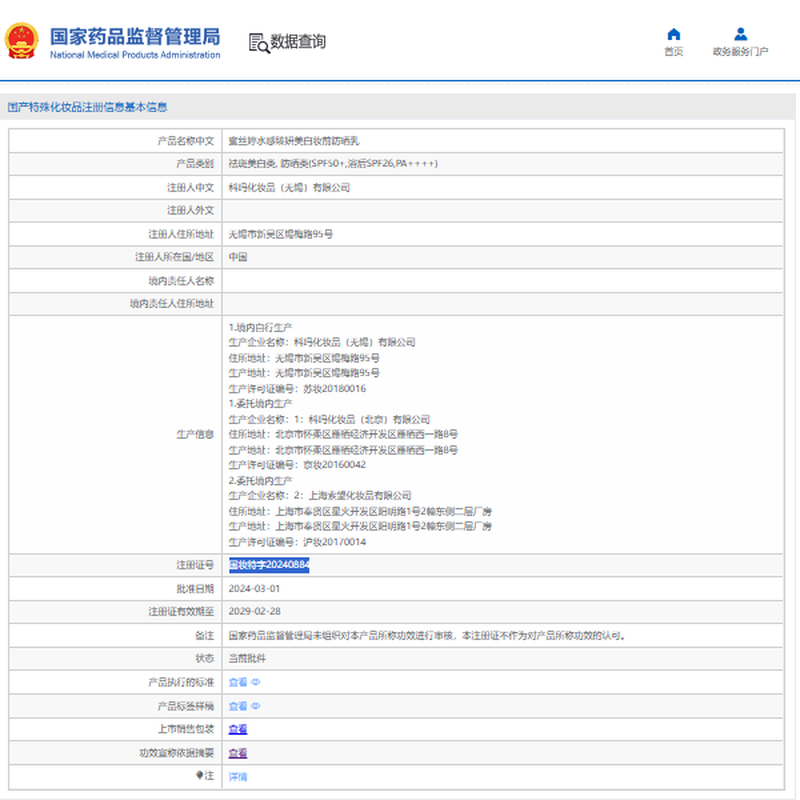The image size is (800, 800).
Task: Open 查看 link for 上市销售包装
Action: pyautogui.click(x=237, y=729)
